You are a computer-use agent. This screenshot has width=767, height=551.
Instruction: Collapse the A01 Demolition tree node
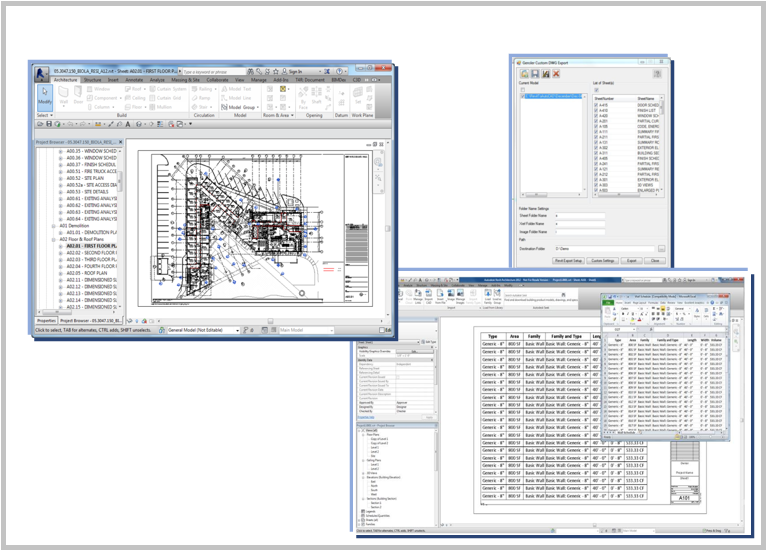pyautogui.click(x=54, y=226)
